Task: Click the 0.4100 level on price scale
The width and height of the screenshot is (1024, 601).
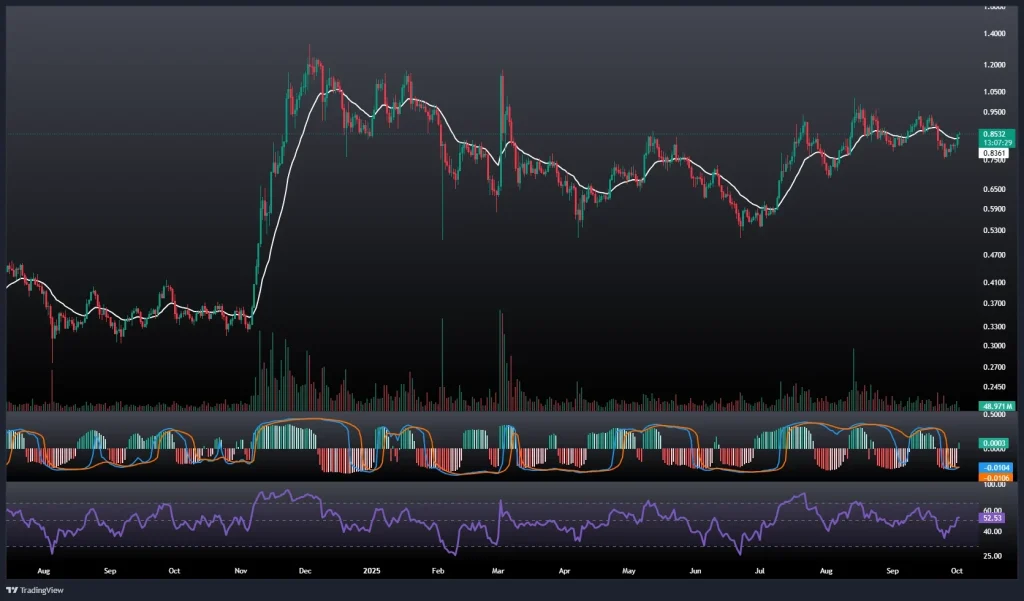Action: coord(994,283)
